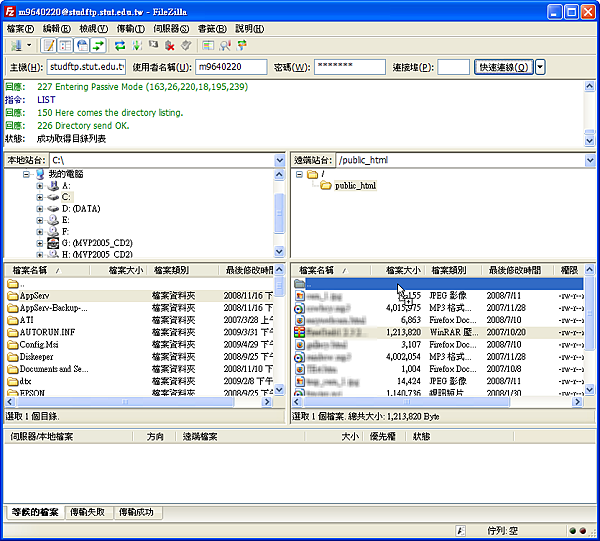The height and width of the screenshot is (541, 600).
Task: Open the 傳輸(T) menu
Action: 130,29
